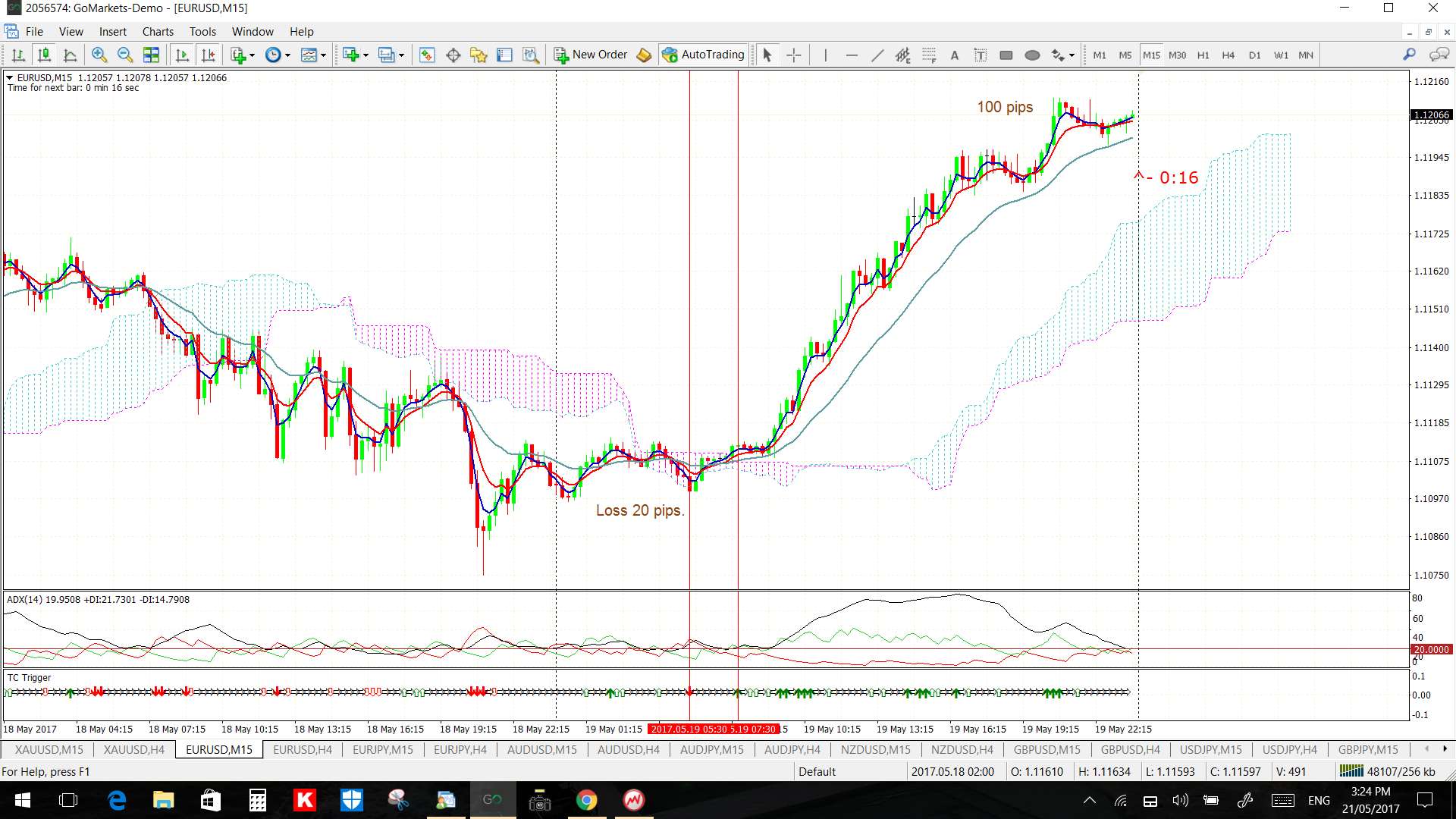This screenshot has height=819, width=1456.
Task: Open the Help menu
Action: click(x=301, y=31)
